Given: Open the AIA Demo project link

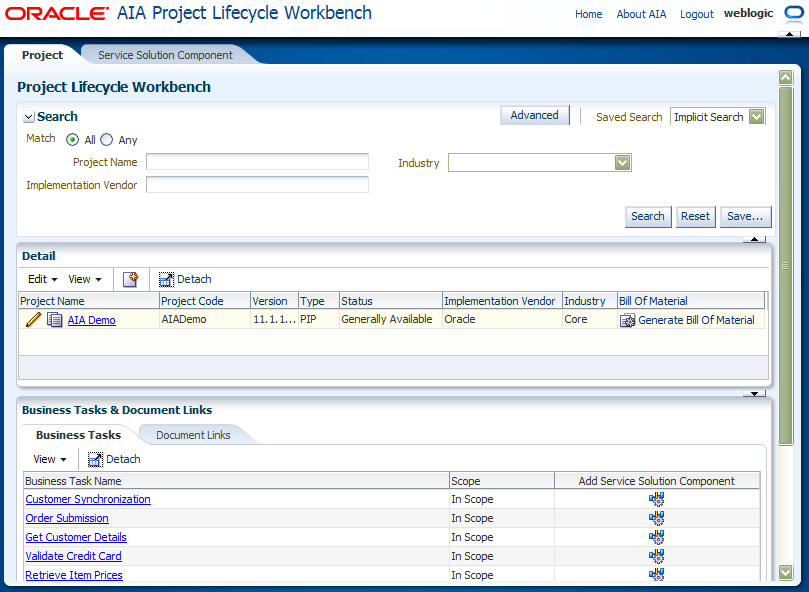Looking at the screenshot, I should pos(91,320).
